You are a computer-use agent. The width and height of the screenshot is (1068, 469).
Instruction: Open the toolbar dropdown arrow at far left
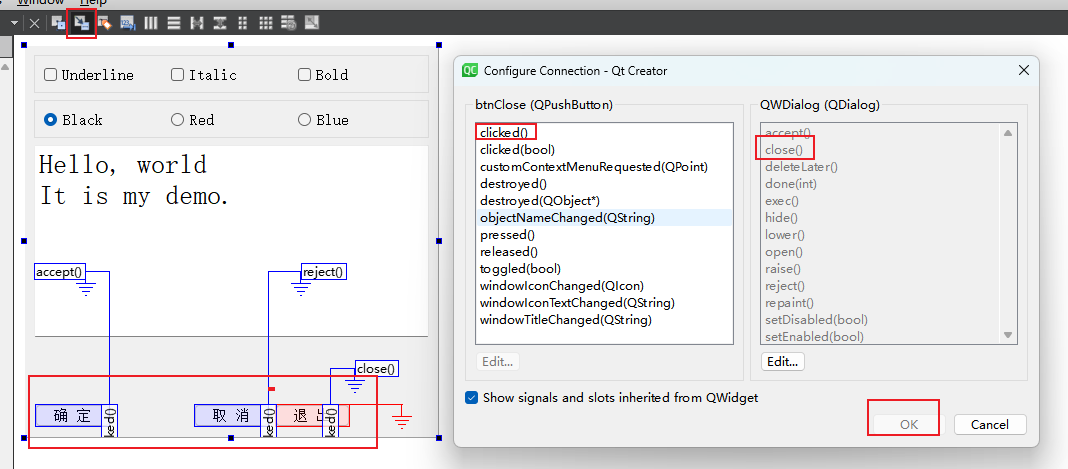[x=14, y=22]
